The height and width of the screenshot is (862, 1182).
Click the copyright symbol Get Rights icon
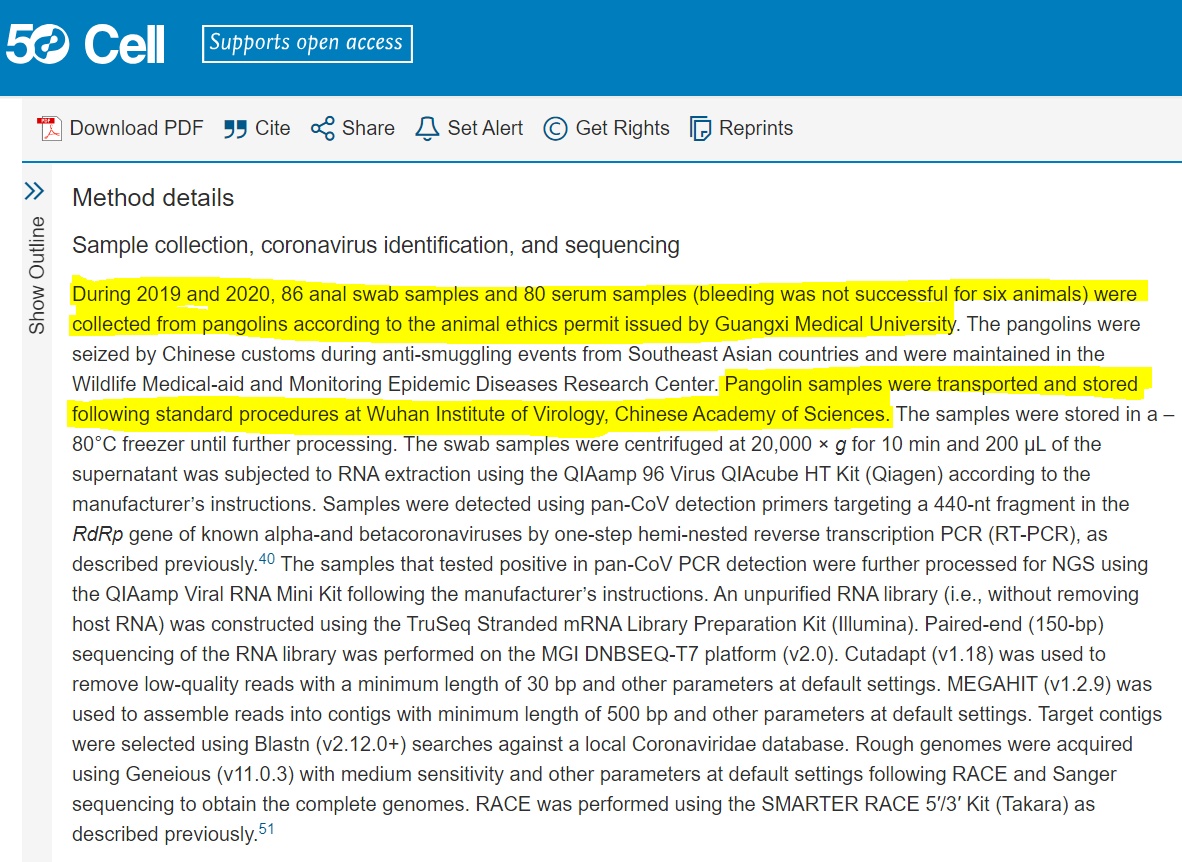click(x=555, y=129)
